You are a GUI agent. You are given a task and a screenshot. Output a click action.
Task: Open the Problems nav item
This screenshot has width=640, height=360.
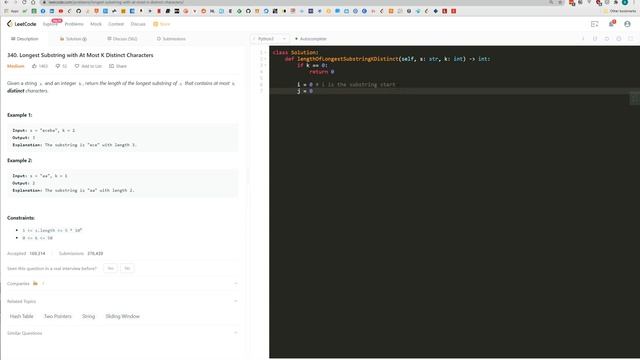[x=74, y=24]
